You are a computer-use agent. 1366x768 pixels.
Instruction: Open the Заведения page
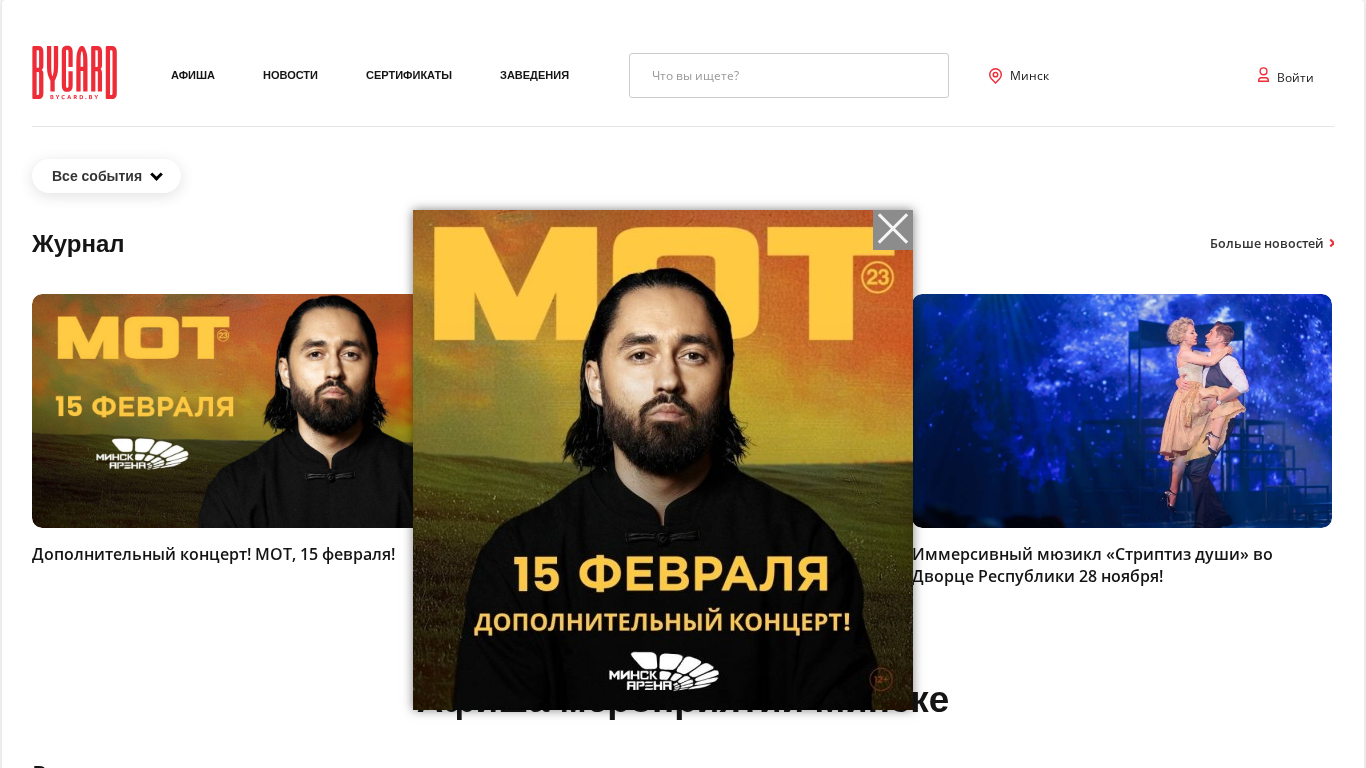click(x=534, y=75)
